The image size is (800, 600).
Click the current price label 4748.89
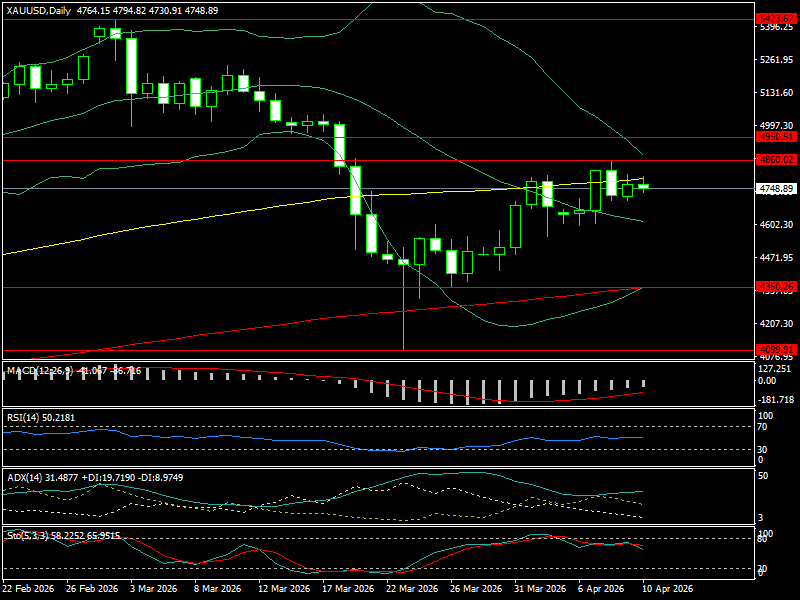pos(776,188)
